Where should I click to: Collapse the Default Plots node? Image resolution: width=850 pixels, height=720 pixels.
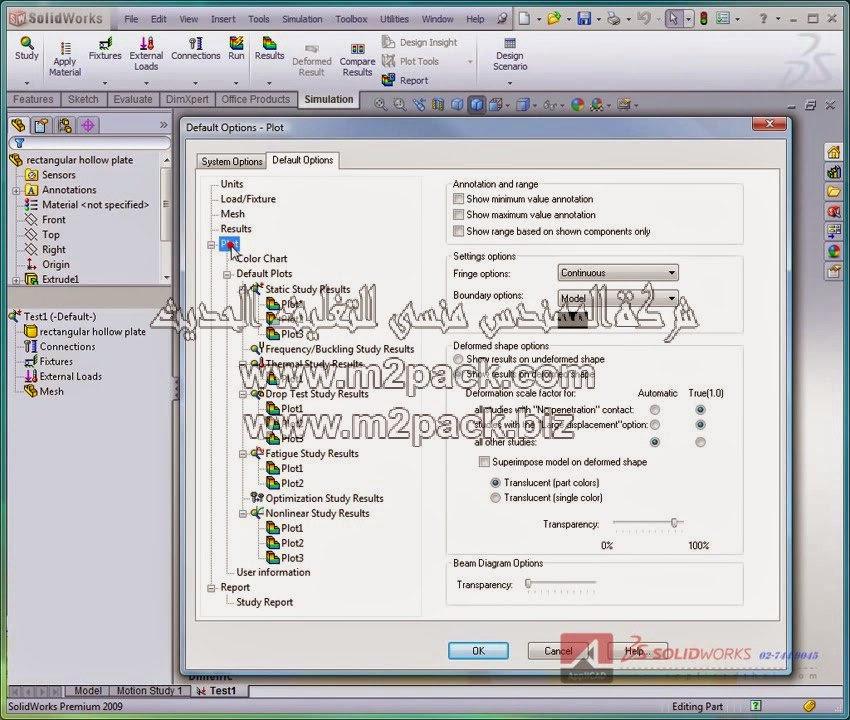pos(227,275)
